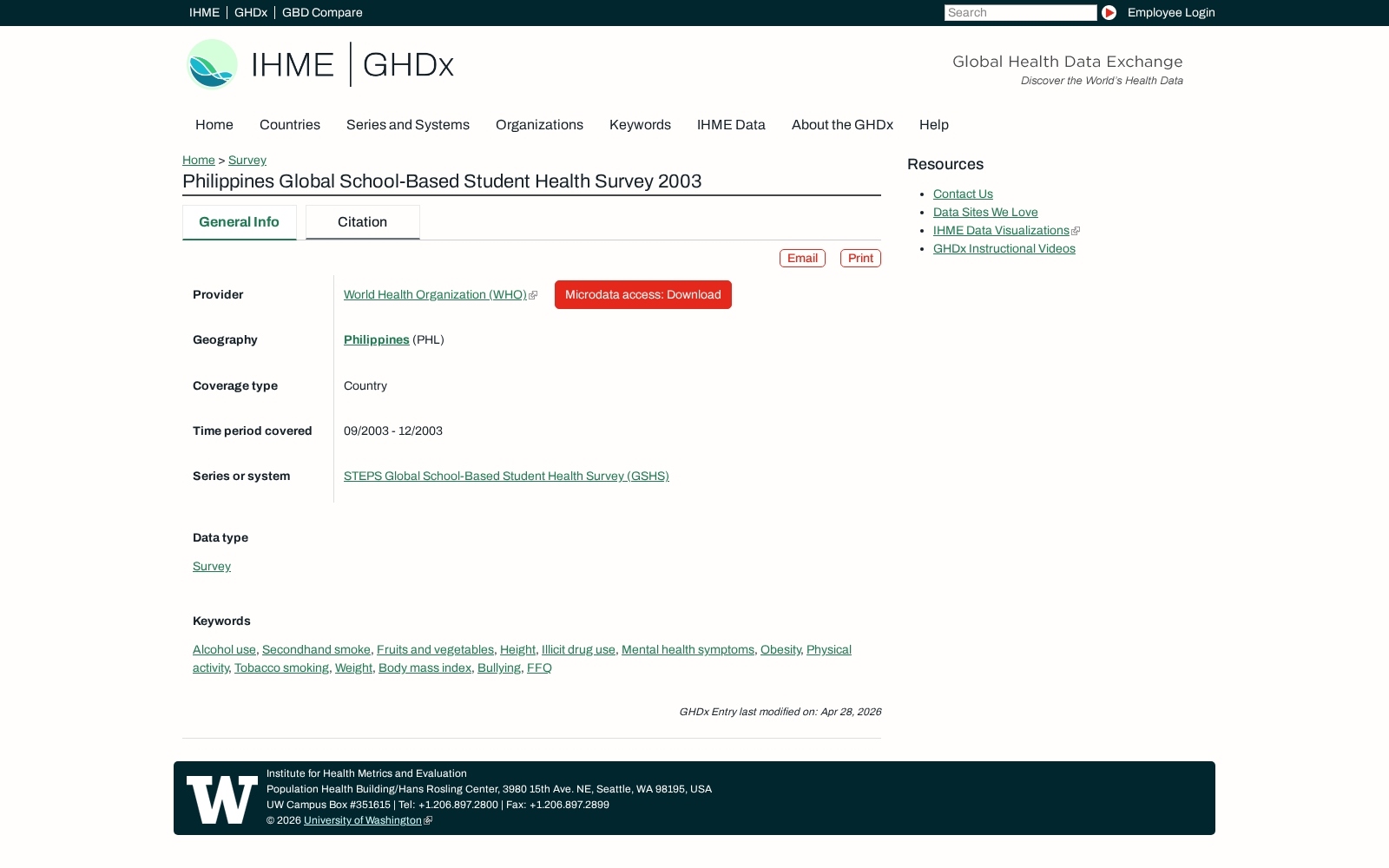Click Survey in the breadcrumb
Viewport: 1389px width, 868px height.
[x=247, y=161]
